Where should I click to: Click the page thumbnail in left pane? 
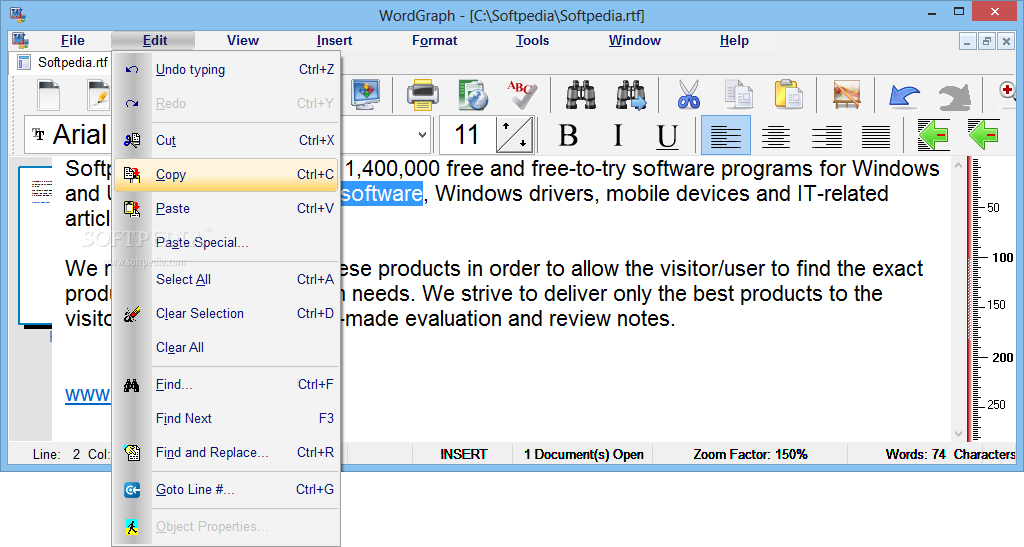pyautogui.click(x=35, y=245)
